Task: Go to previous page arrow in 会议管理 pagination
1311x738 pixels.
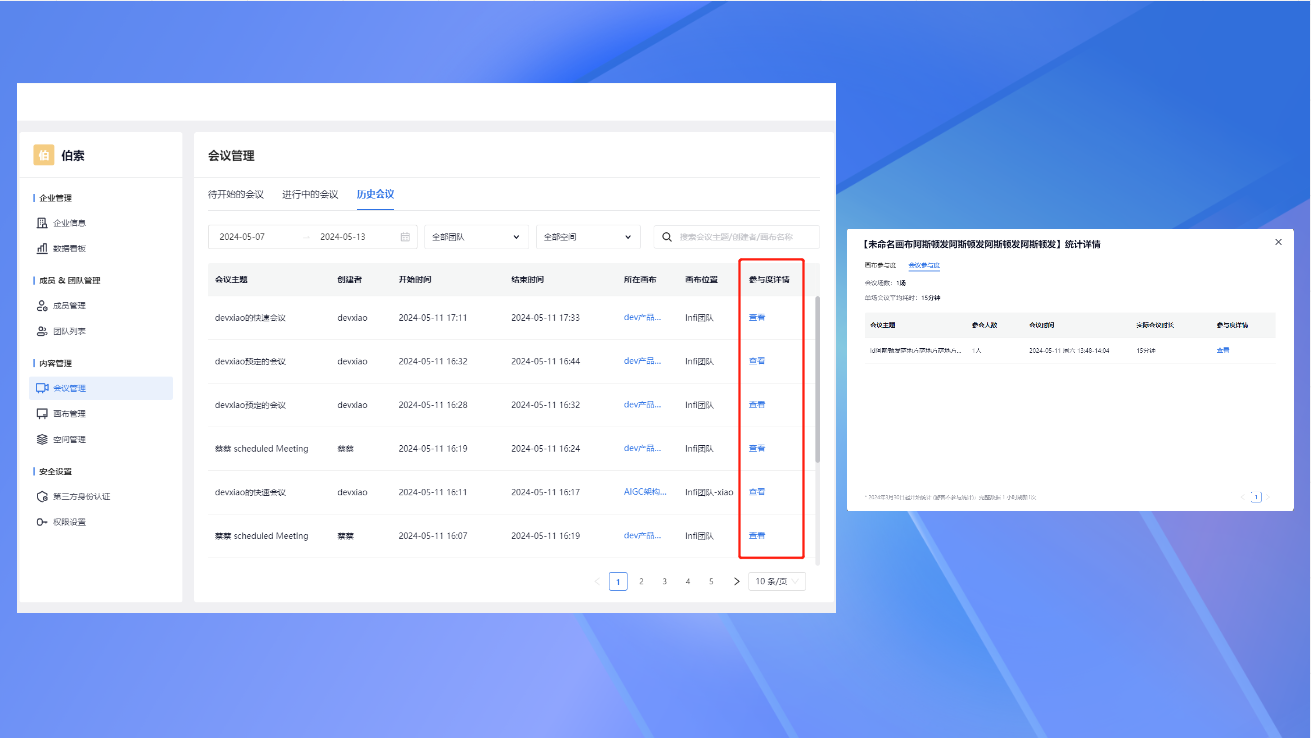Action: [x=597, y=581]
